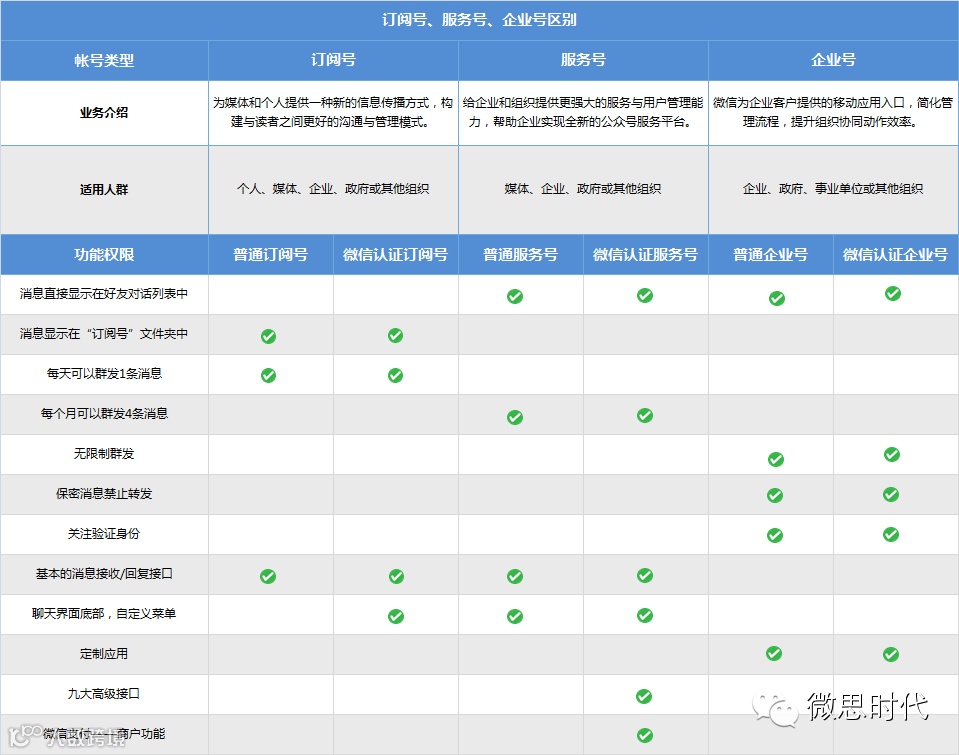This screenshot has height=755, width=959.
Task: Click 微信认证订阅号 checkmark in 自定义菜单 row
Action: [396, 616]
